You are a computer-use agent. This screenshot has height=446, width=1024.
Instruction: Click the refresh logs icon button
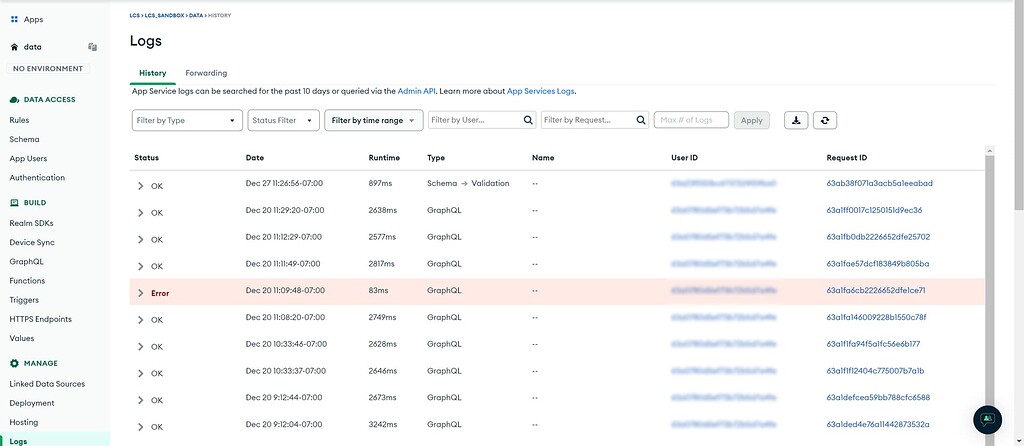[x=824, y=120]
